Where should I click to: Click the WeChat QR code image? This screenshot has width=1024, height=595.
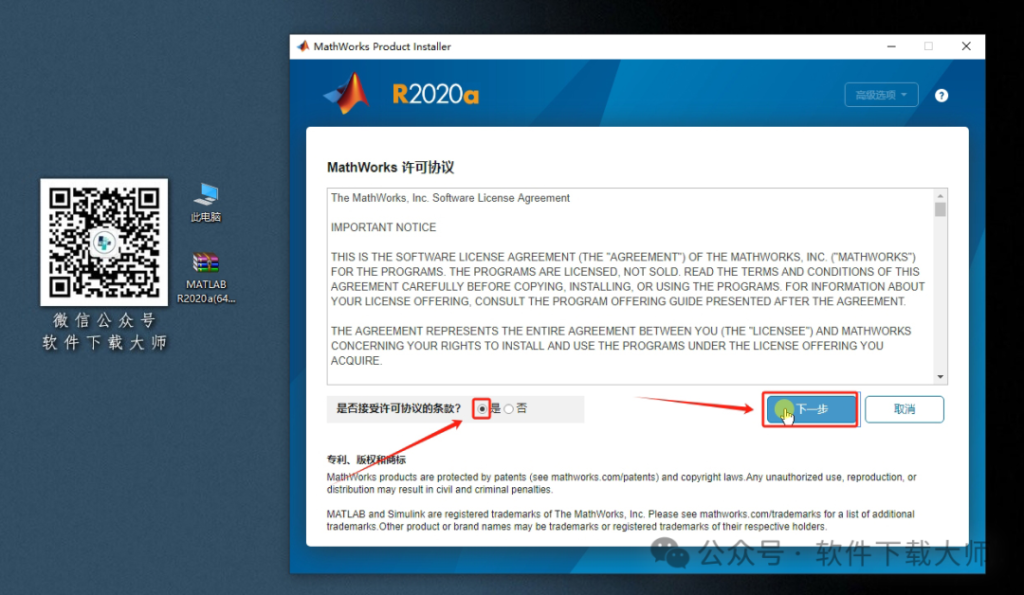click(103, 240)
